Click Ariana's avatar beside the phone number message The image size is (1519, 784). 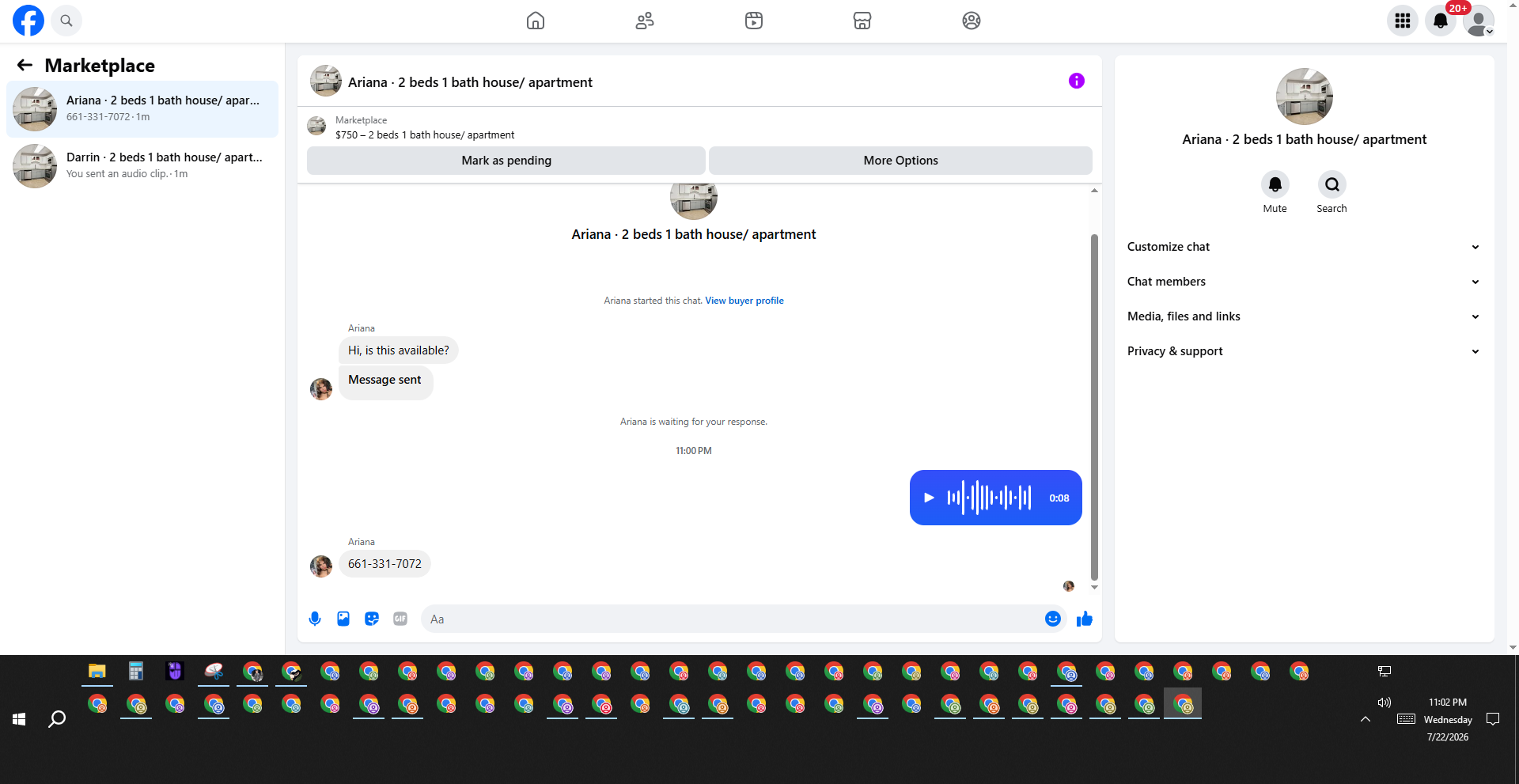321,566
